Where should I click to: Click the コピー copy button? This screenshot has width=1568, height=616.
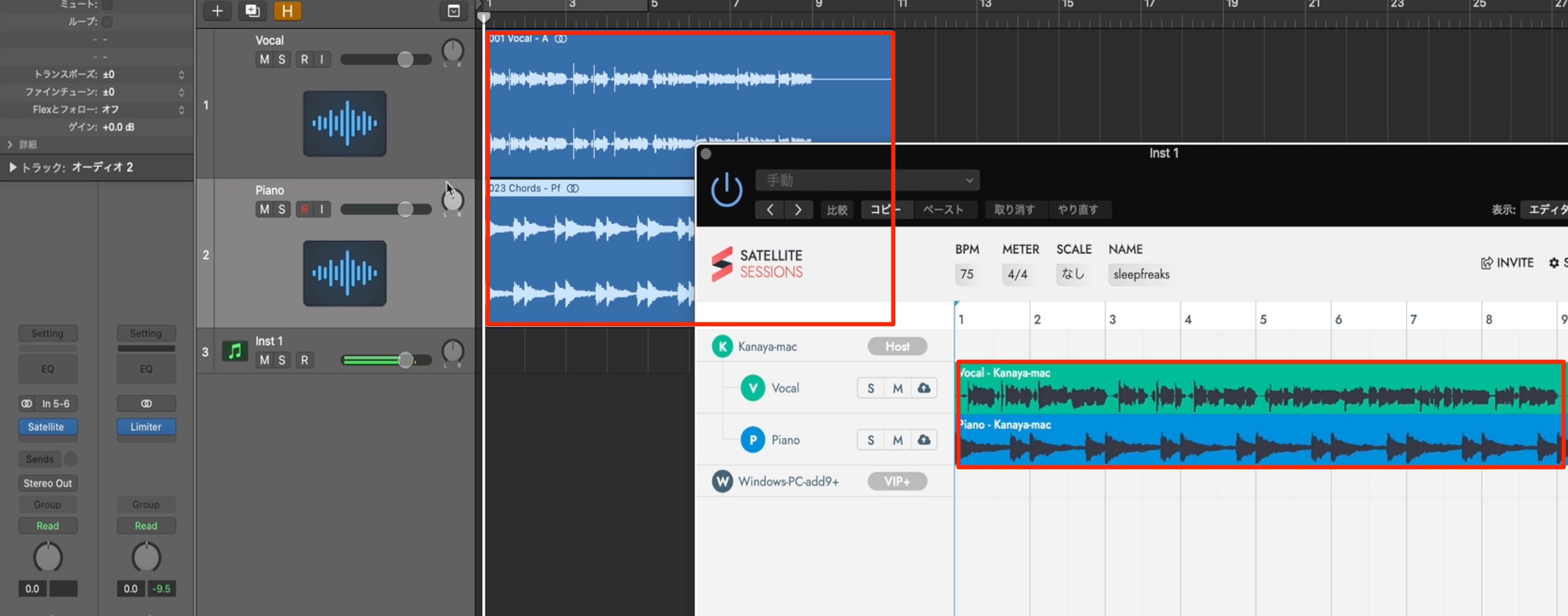tap(885, 210)
